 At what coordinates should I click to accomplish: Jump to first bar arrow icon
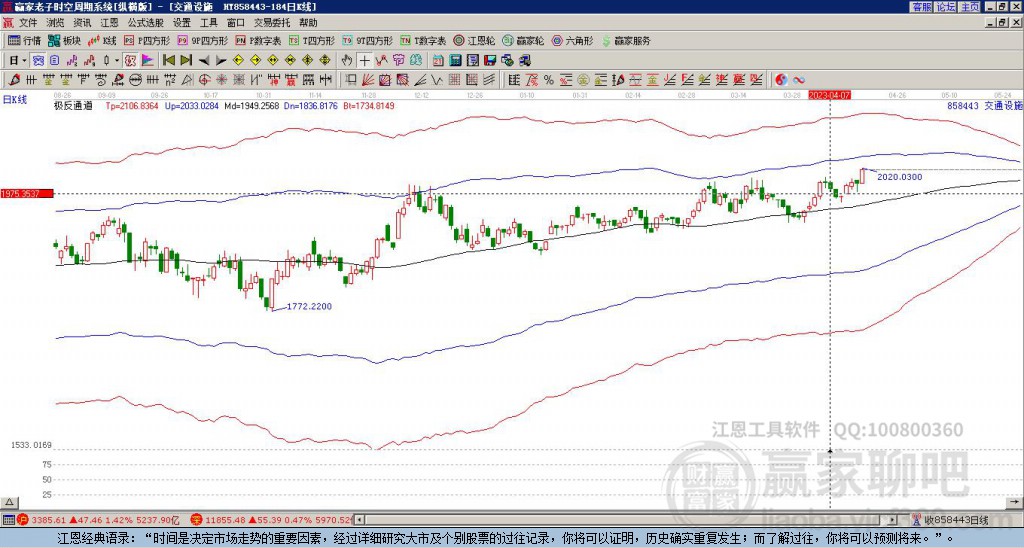pyautogui.click(x=168, y=60)
